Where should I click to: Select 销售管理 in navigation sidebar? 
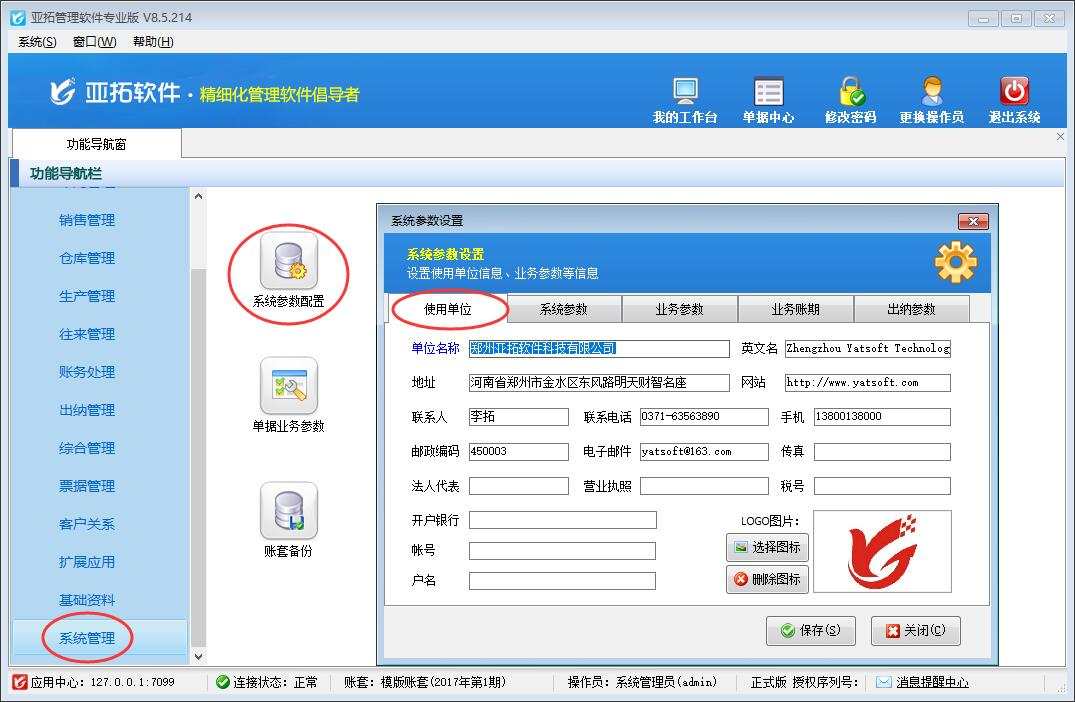(x=87, y=220)
